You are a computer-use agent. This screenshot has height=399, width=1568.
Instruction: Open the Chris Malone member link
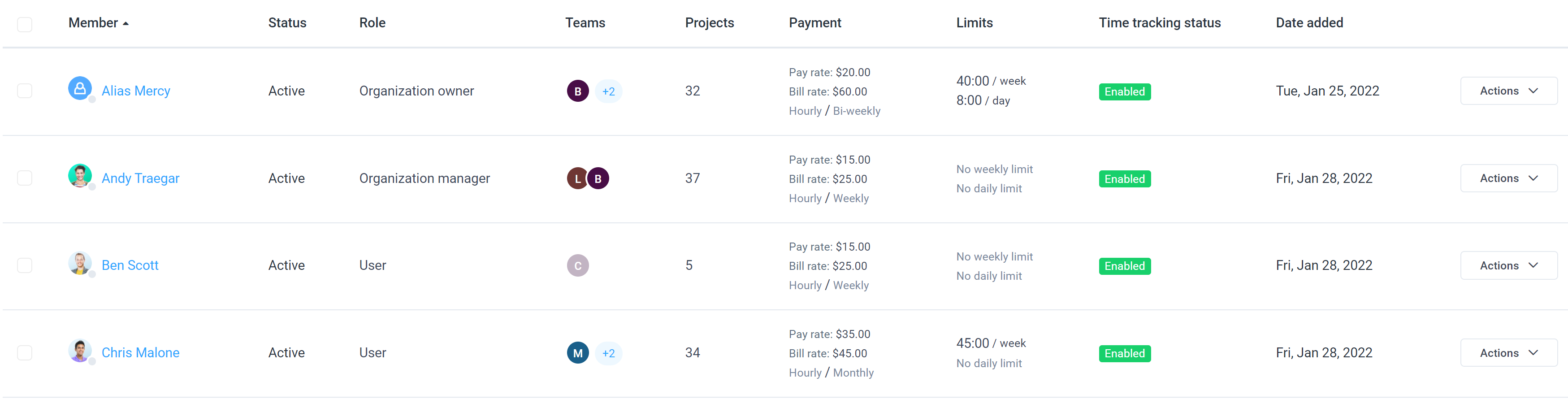pyautogui.click(x=140, y=353)
